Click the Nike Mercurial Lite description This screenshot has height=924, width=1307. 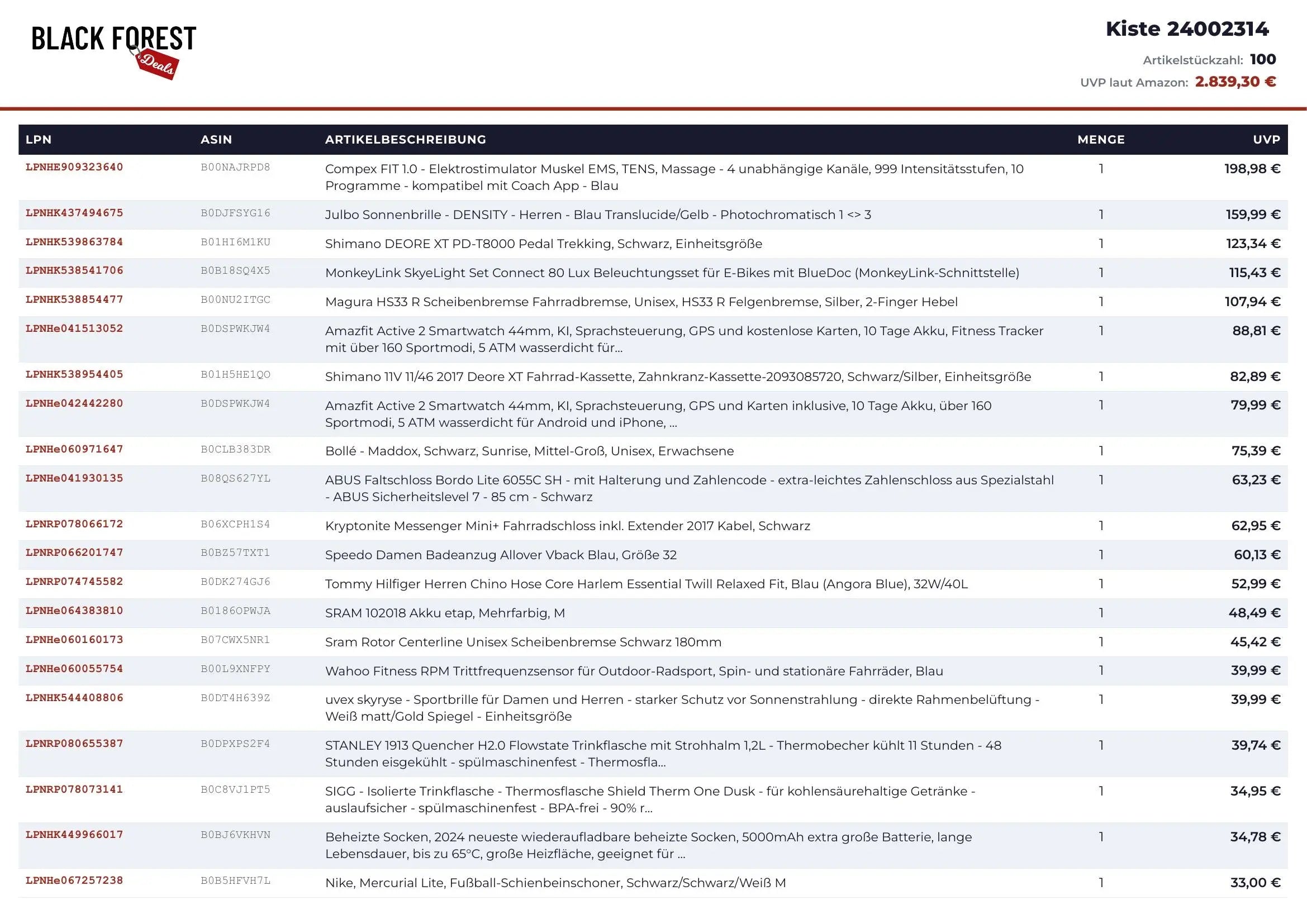click(555, 883)
